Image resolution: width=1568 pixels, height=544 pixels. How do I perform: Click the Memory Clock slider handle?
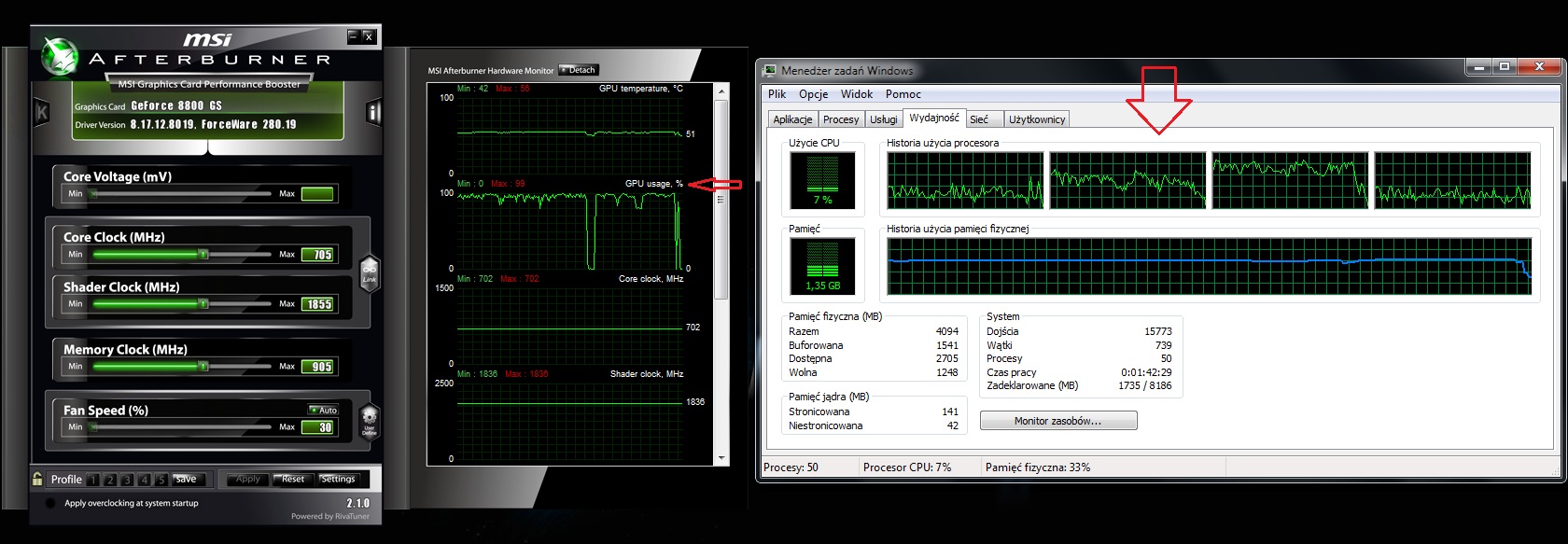(x=203, y=366)
